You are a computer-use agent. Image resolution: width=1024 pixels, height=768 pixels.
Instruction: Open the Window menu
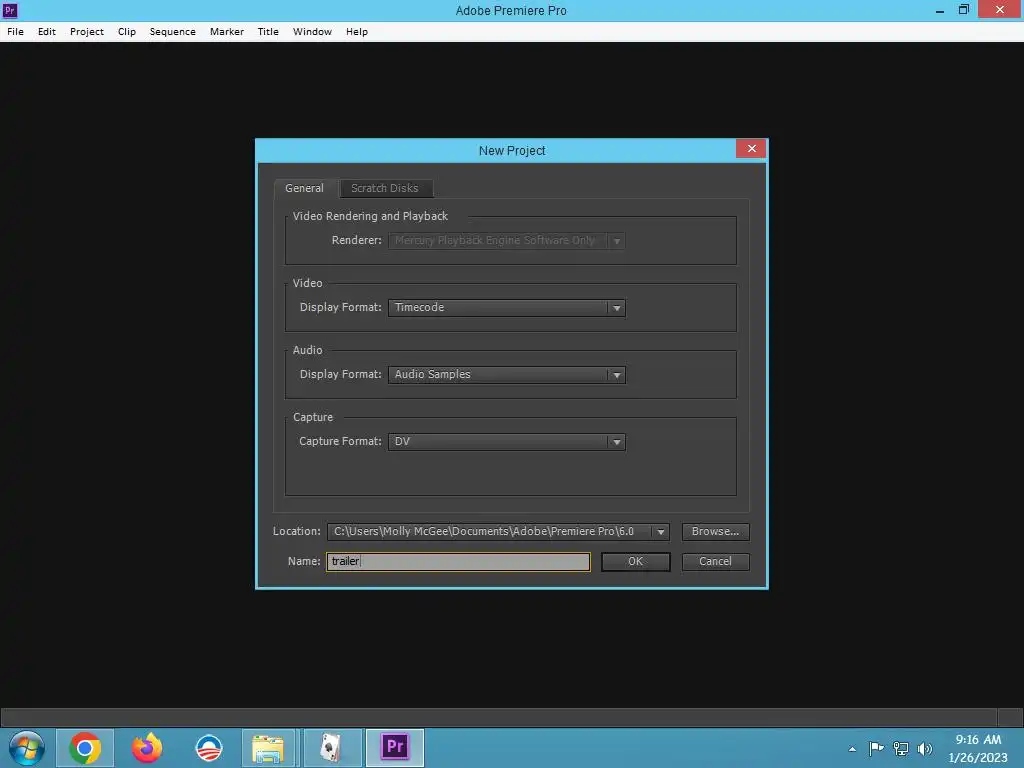pyautogui.click(x=312, y=31)
